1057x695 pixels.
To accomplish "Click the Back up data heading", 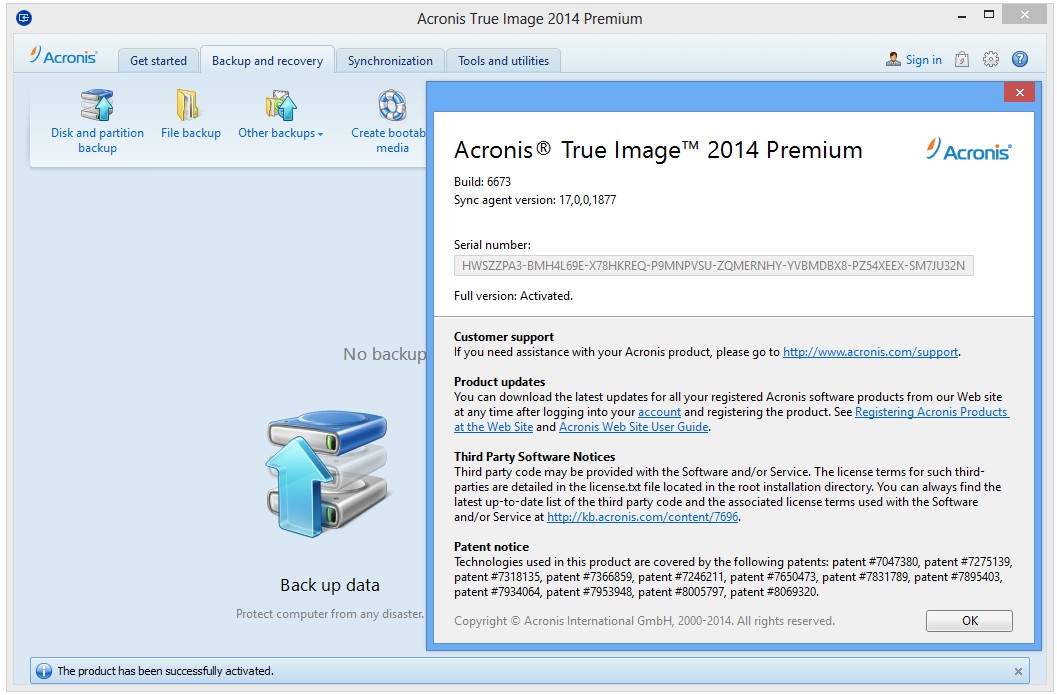I will coord(330,585).
